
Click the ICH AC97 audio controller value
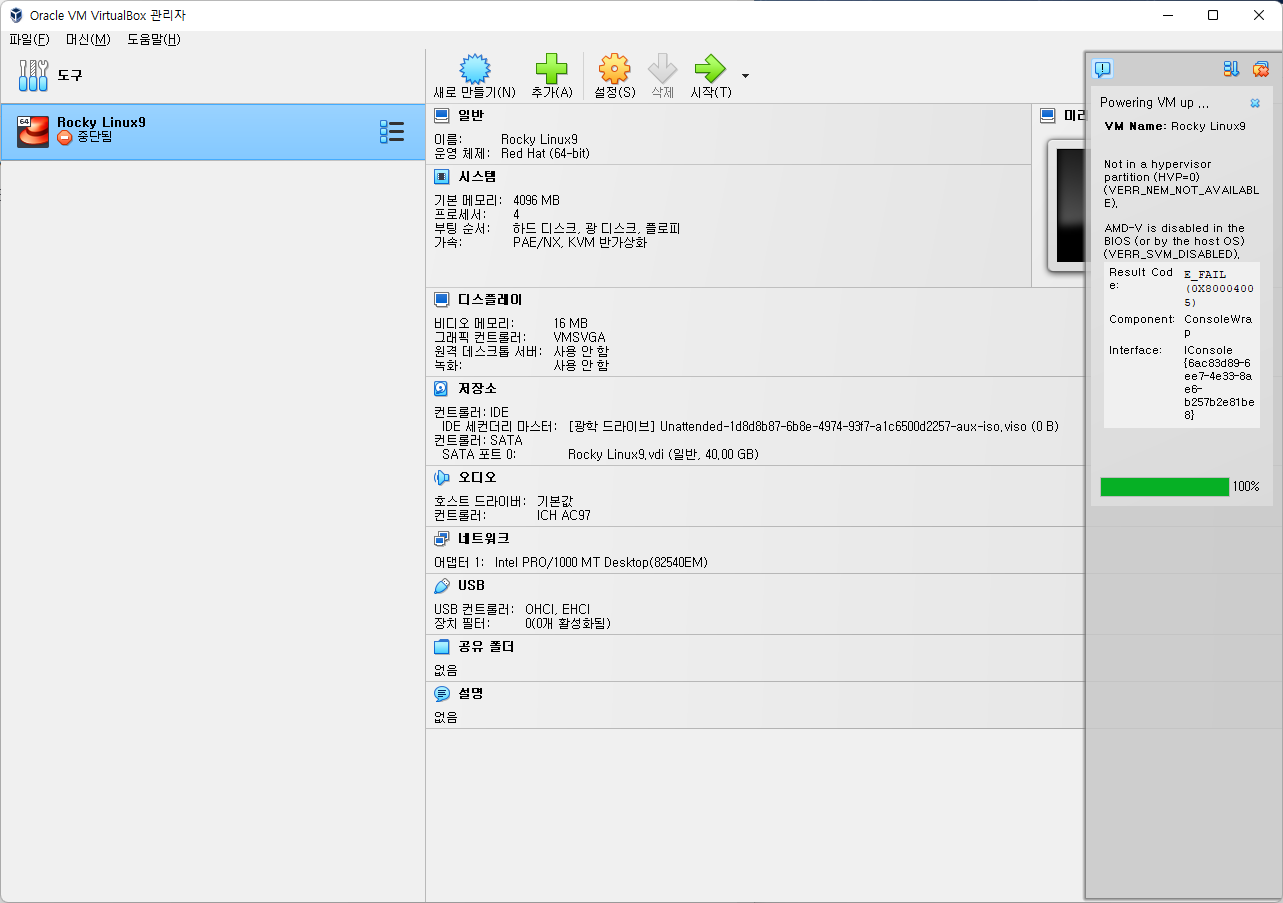563,515
